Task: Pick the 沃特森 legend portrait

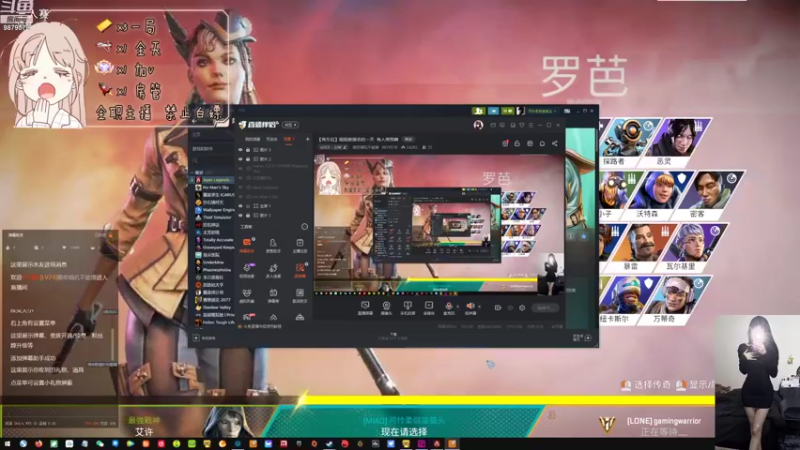Action: point(656,195)
